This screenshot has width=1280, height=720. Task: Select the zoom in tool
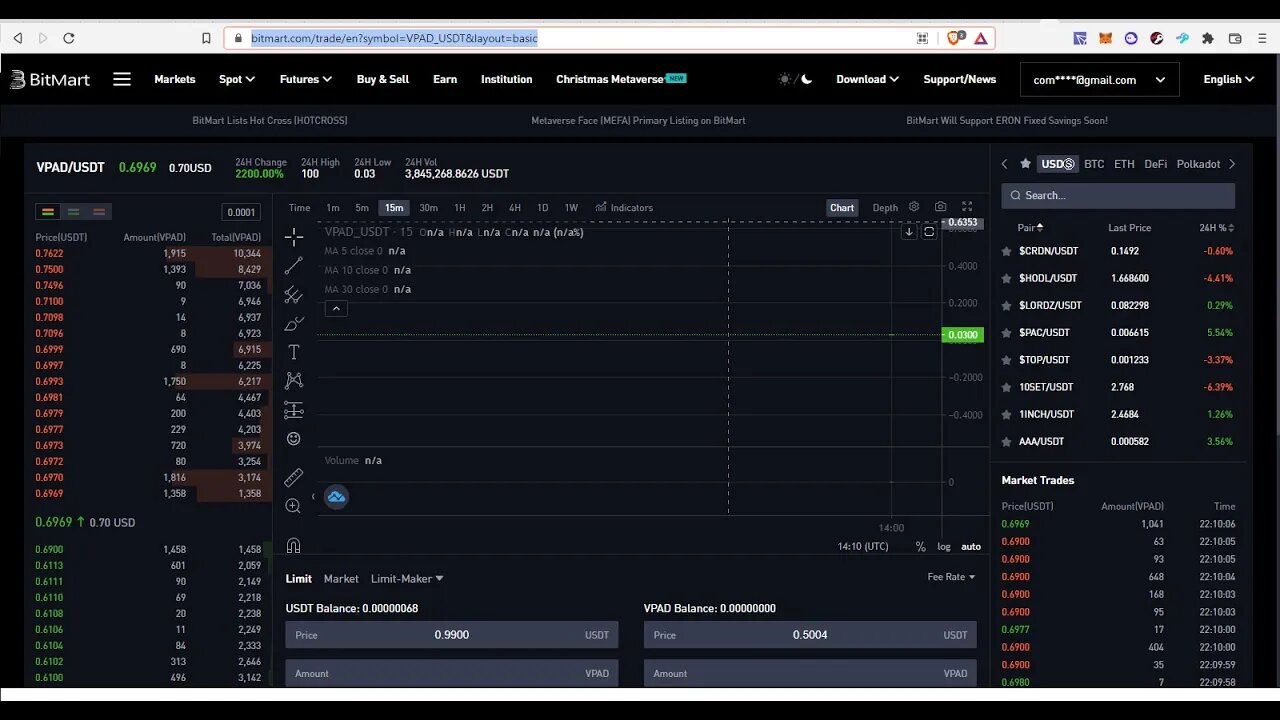[x=293, y=506]
